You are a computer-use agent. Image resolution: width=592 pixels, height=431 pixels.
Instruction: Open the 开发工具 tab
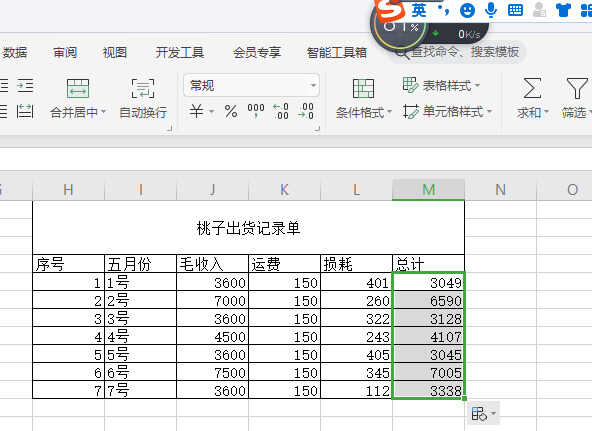click(180, 52)
